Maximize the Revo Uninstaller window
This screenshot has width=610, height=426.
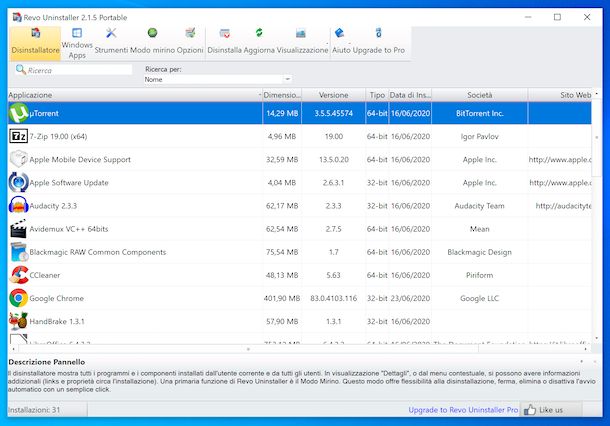point(557,17)
